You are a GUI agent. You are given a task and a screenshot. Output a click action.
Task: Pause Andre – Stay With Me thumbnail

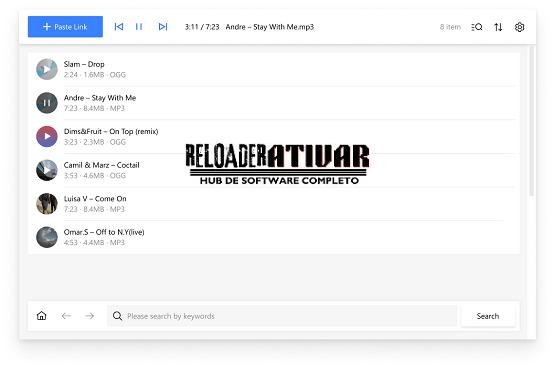coord(47,103)
